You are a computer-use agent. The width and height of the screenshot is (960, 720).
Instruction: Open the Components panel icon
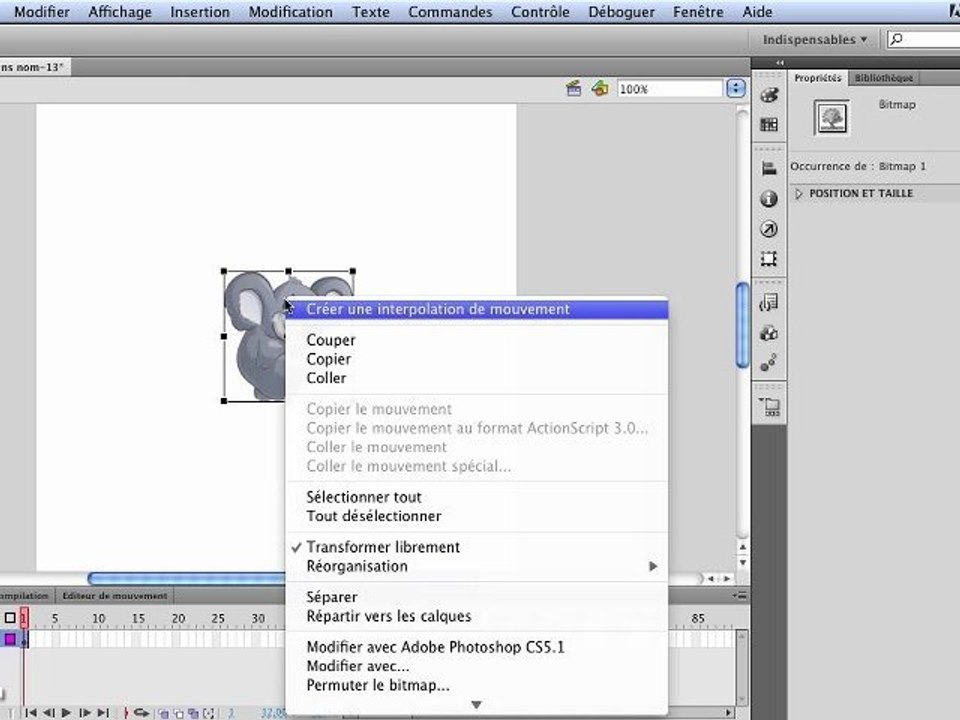click(769, 333)
